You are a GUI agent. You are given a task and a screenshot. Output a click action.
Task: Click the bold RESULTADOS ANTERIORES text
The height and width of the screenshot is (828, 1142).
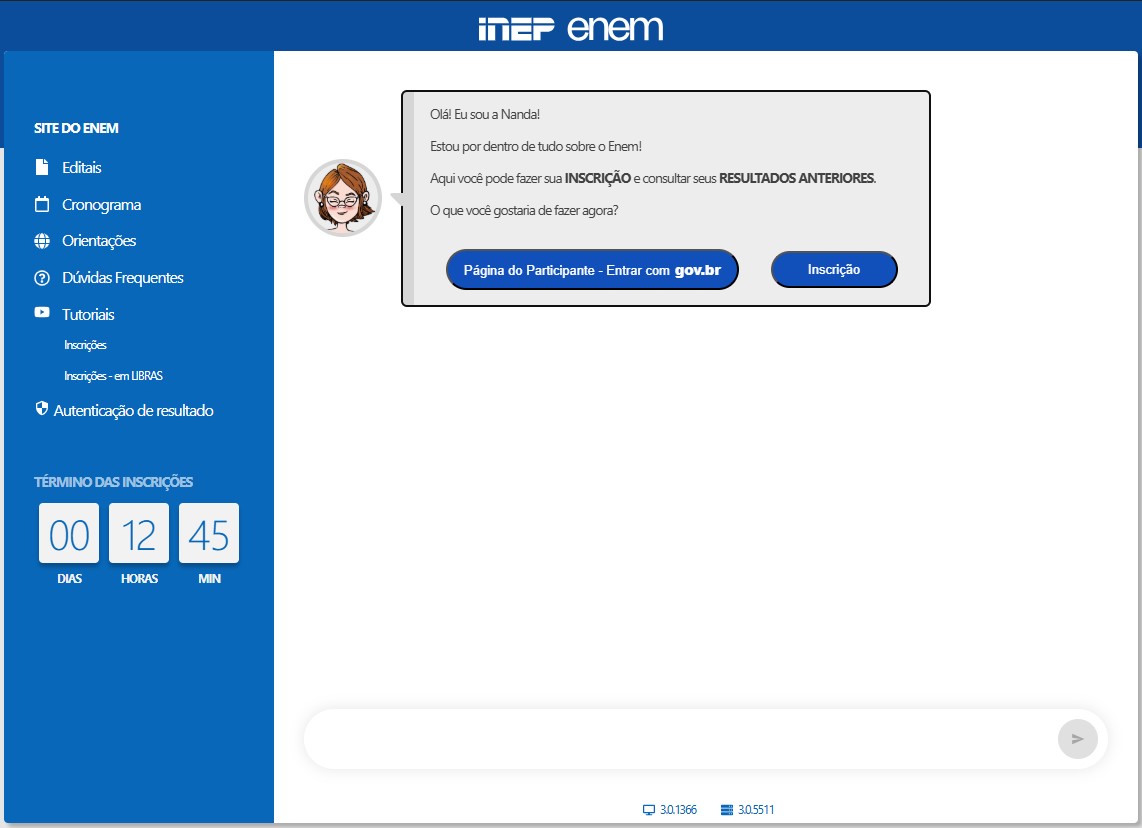[797, 178]
